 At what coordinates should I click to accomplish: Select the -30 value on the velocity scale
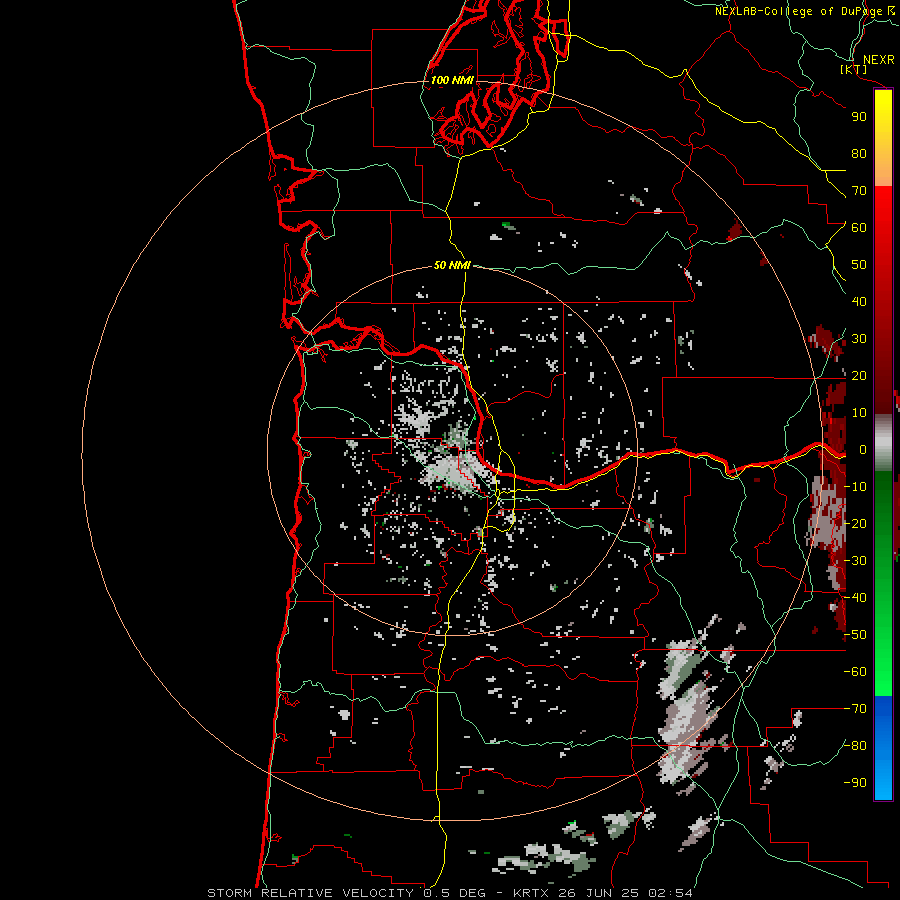pos(855,561)
